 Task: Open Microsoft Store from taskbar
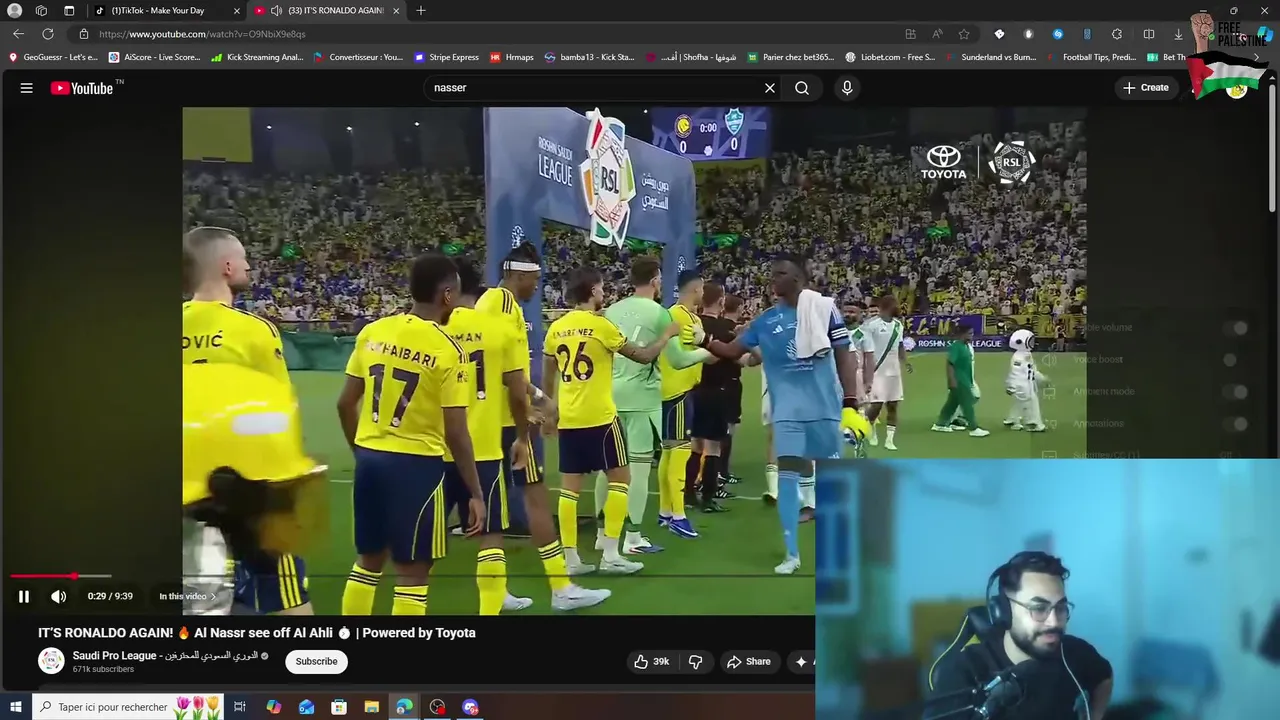pos(339,707)
